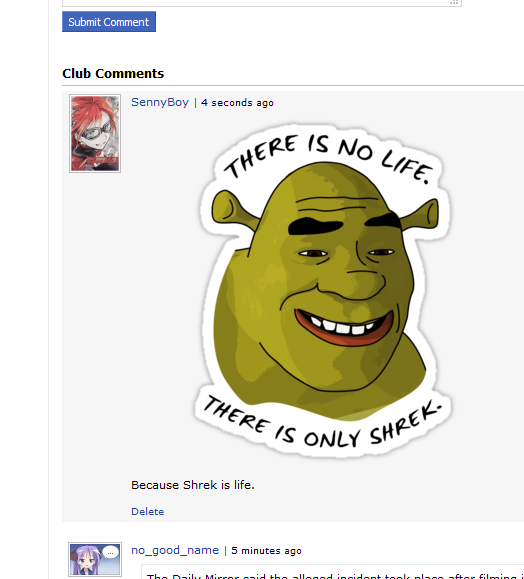Screen dimensions: 524x579
Task: Click the Submit Comment button
Action: click(109, 22)
